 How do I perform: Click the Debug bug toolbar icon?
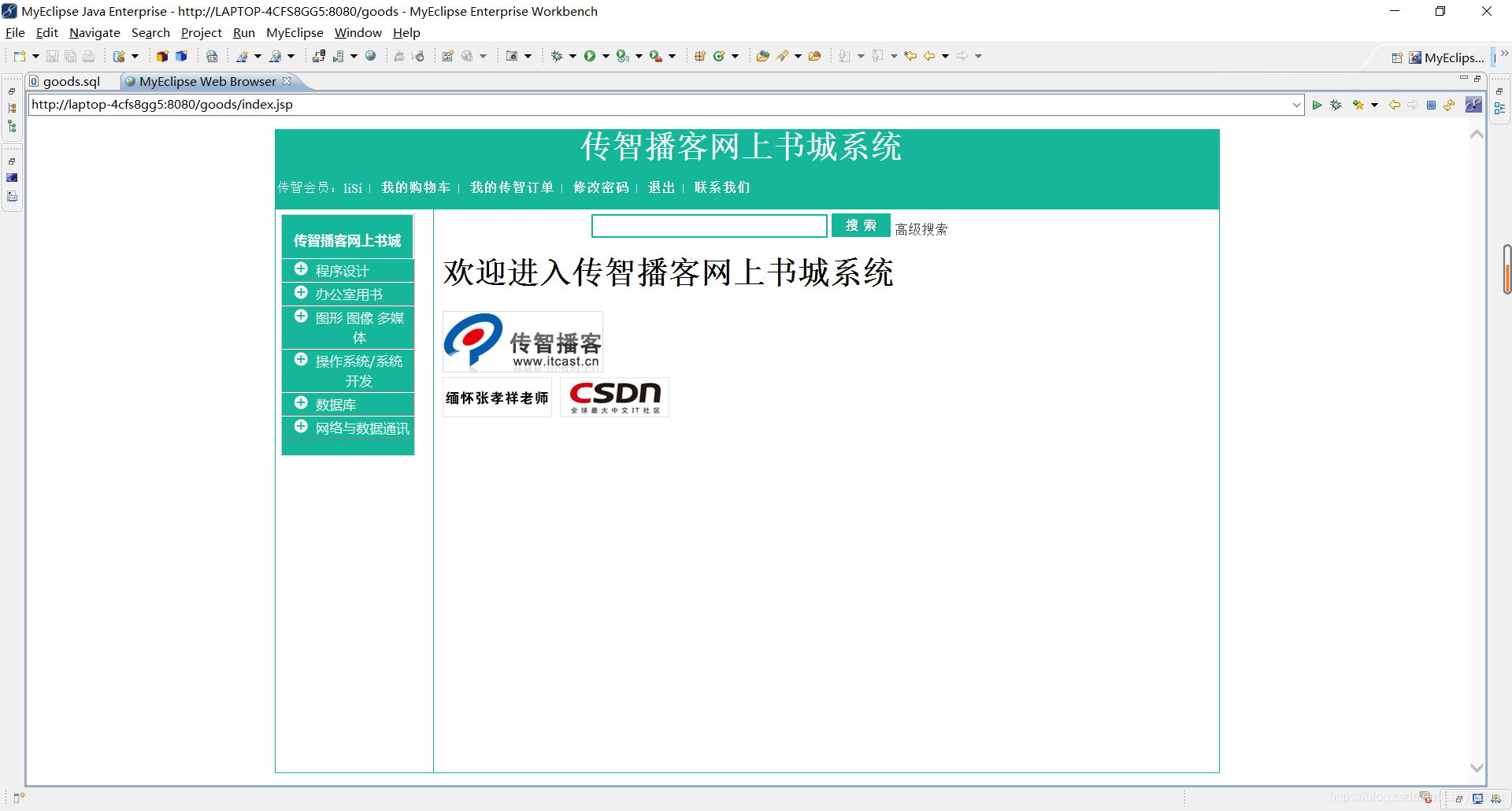557,56
